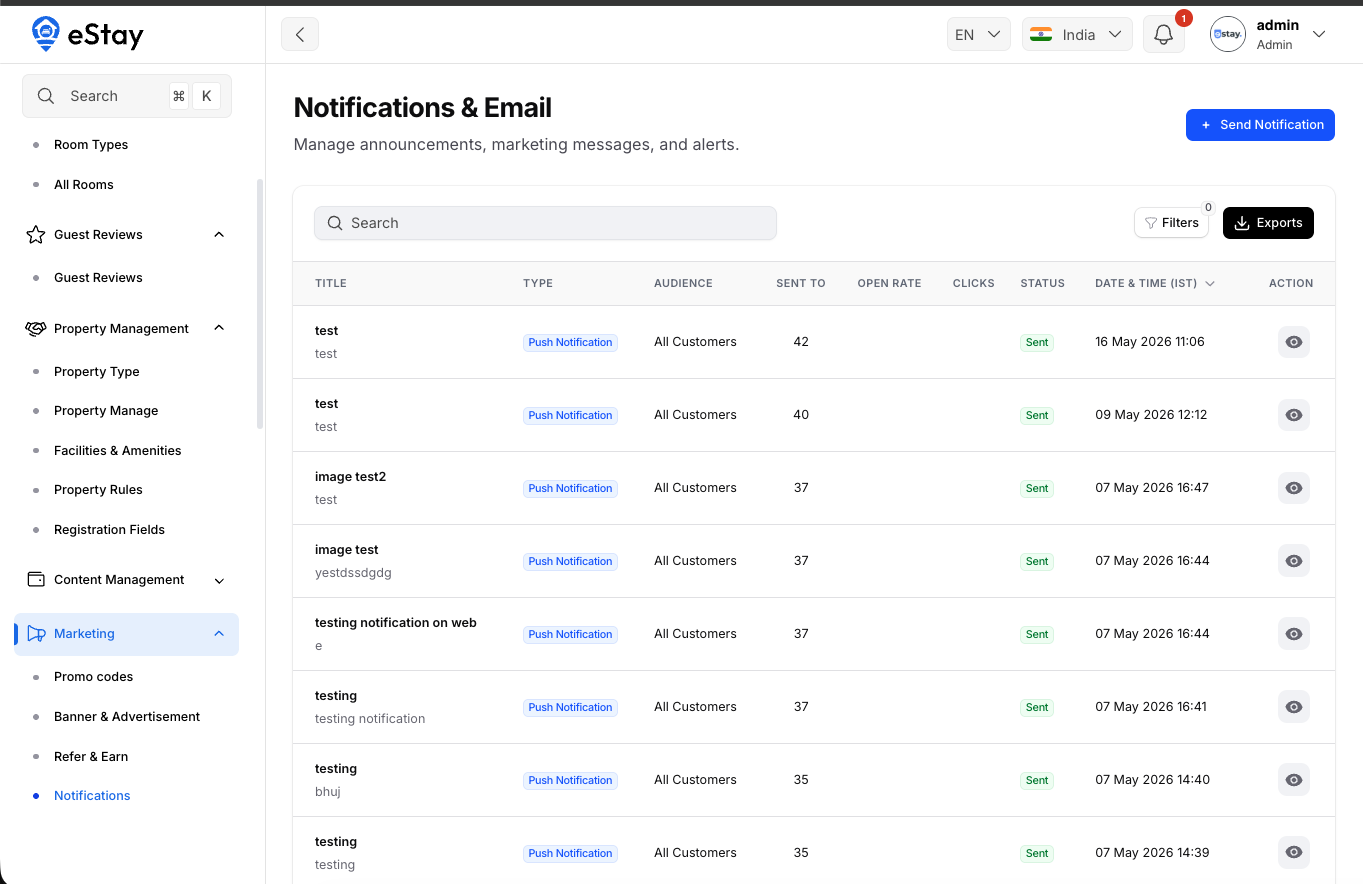Collapse the Property Management section chevron

(219, 328)
